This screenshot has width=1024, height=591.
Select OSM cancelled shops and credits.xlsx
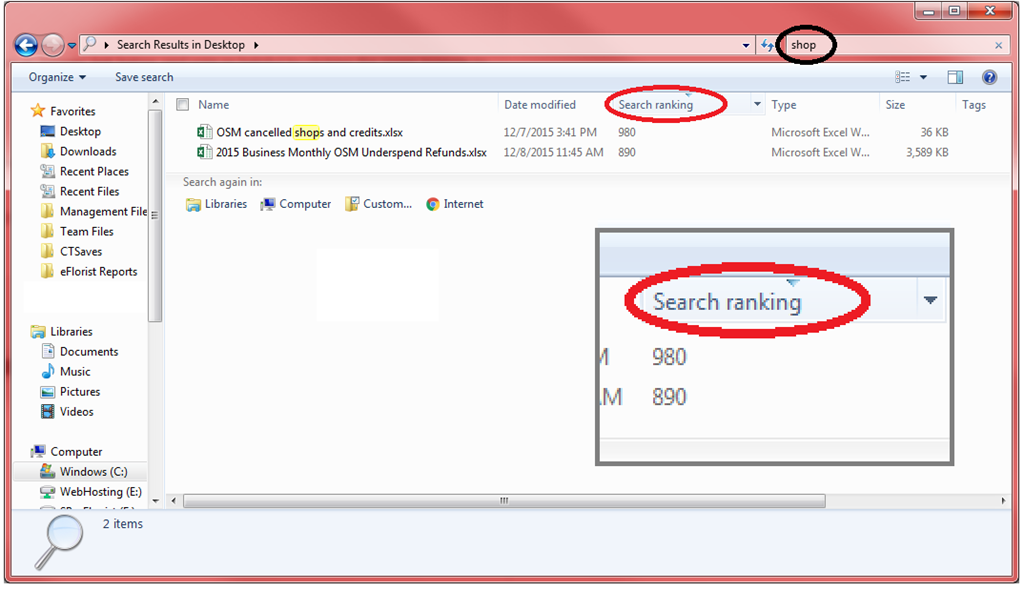coord(310,132)
